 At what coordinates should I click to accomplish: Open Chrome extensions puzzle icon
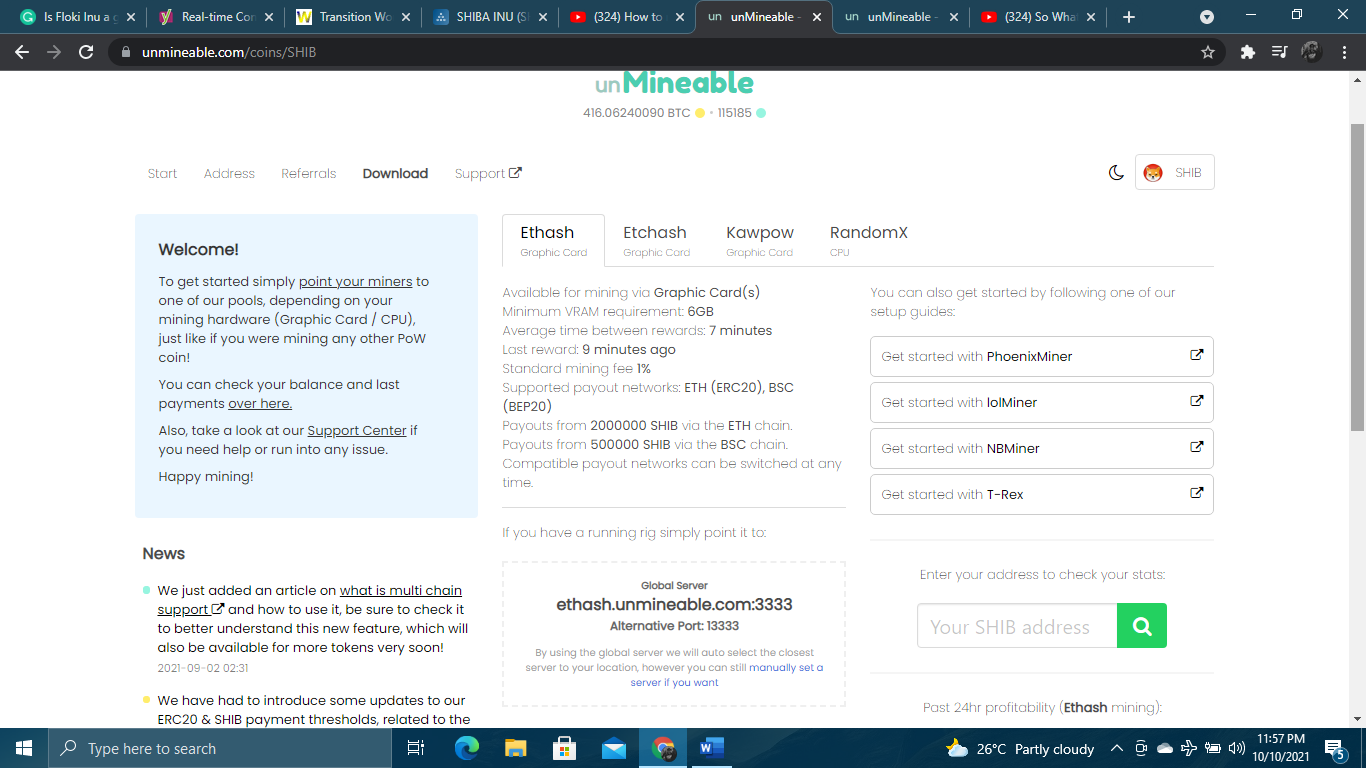coord(1247,52)
